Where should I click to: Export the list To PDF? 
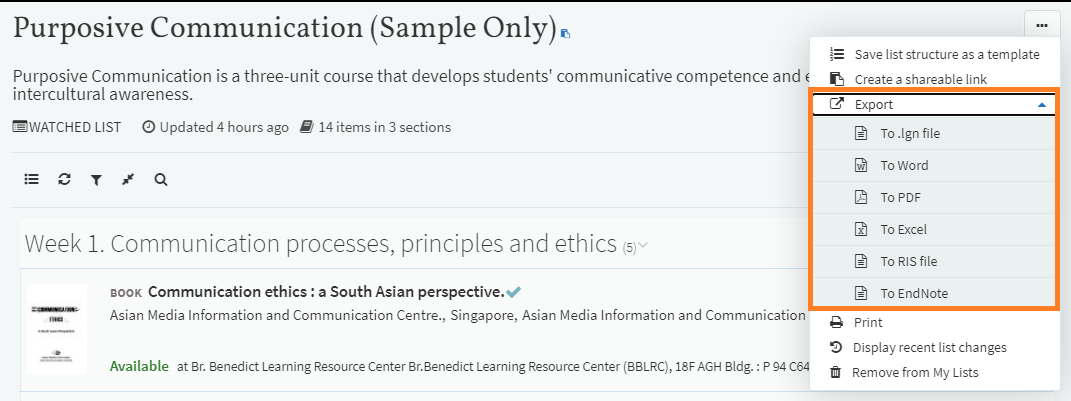point(900,198)
